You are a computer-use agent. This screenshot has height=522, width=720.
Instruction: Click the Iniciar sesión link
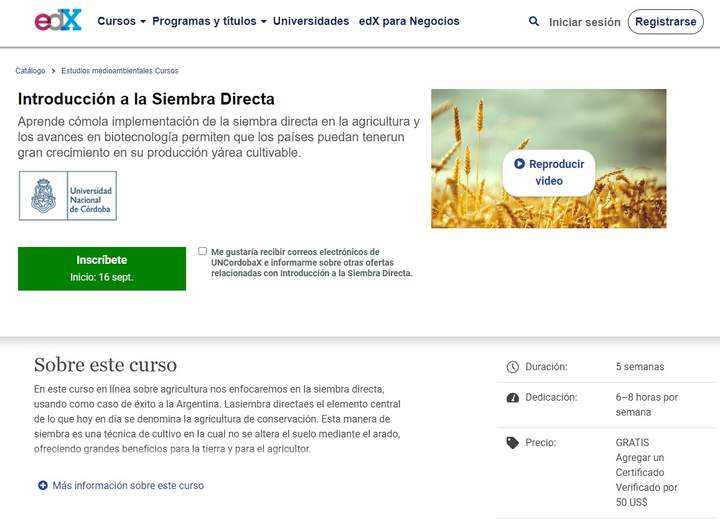[584, 22]
